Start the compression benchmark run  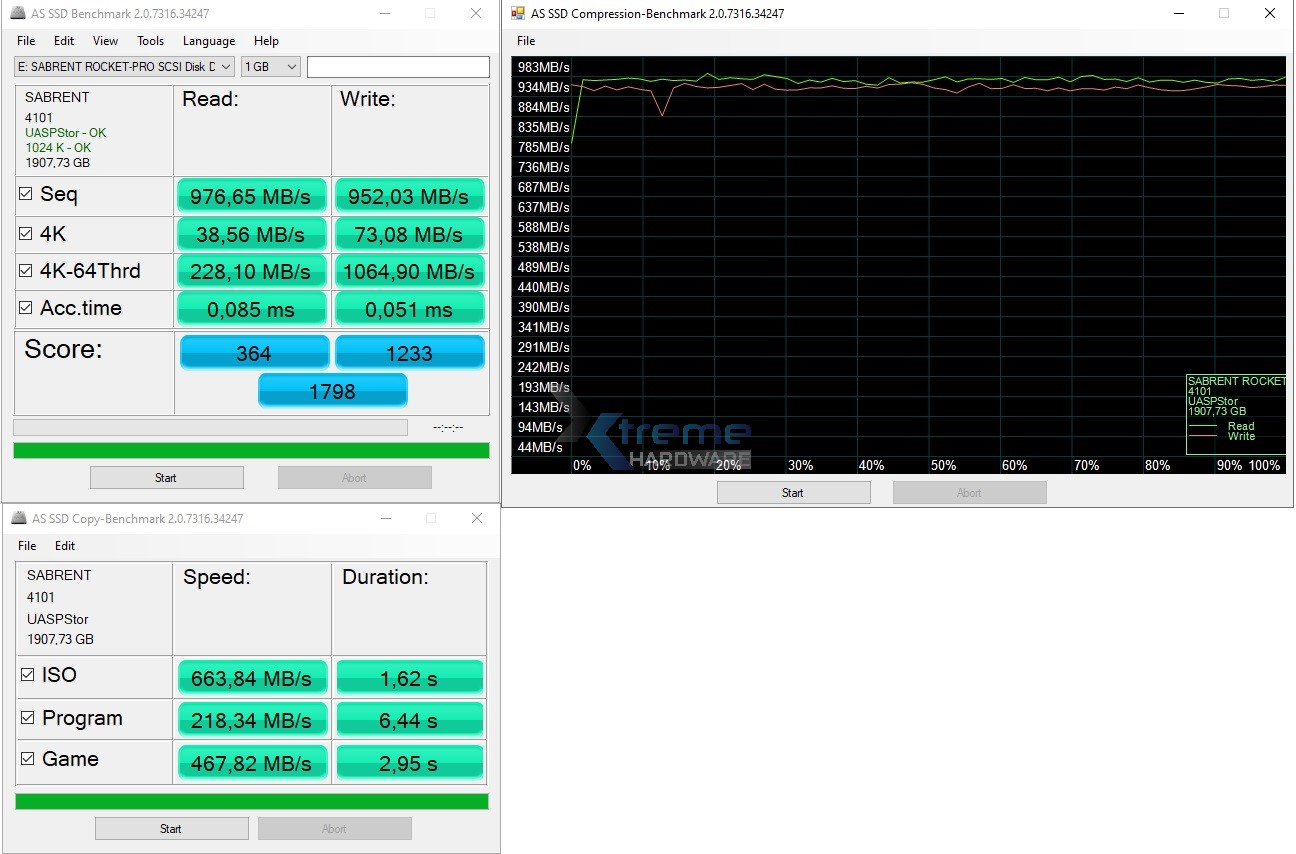793,492
